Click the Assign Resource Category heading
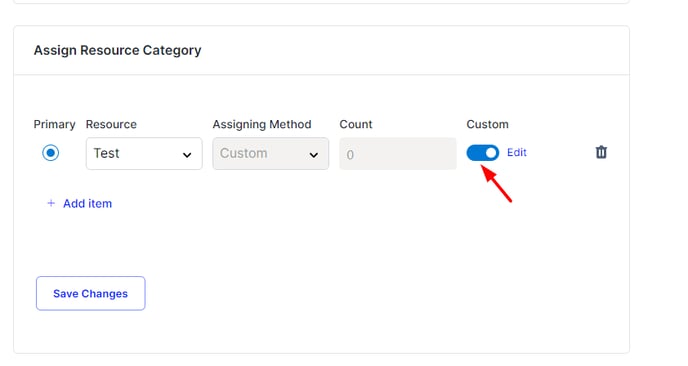This screenshot has height=366, width=688. 118,50
